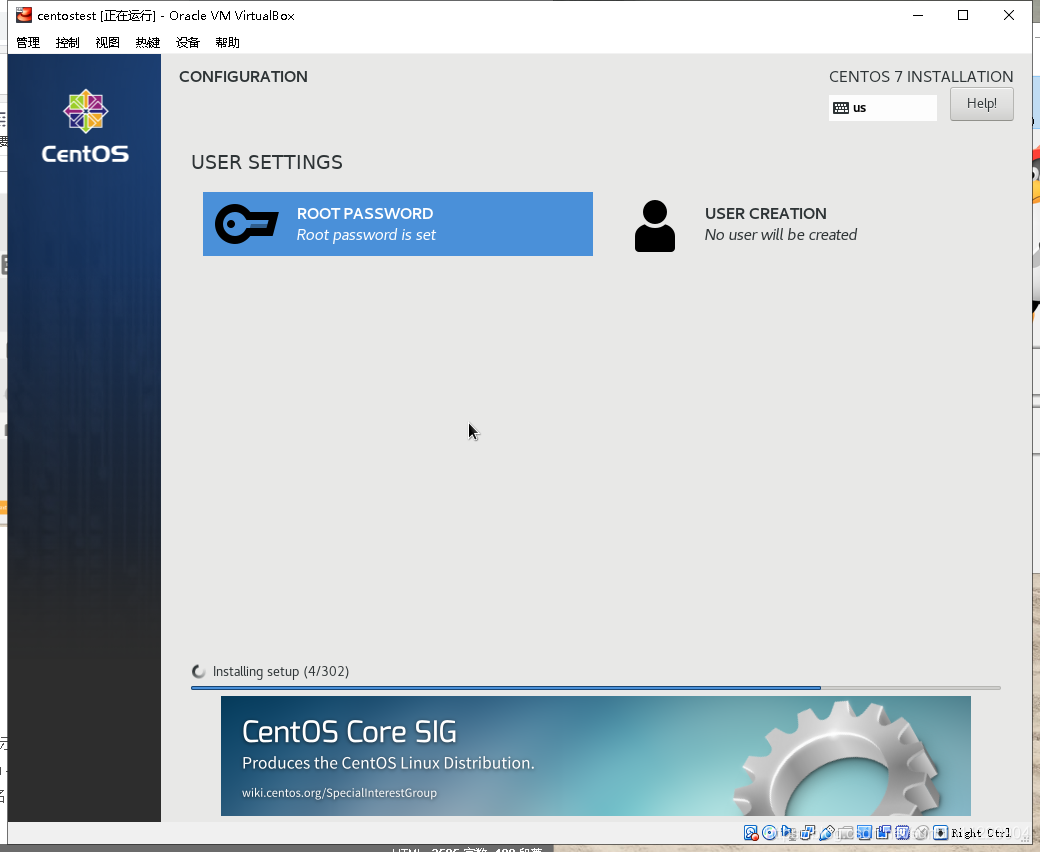Minimize the VirtualBox window

[918, 15]
